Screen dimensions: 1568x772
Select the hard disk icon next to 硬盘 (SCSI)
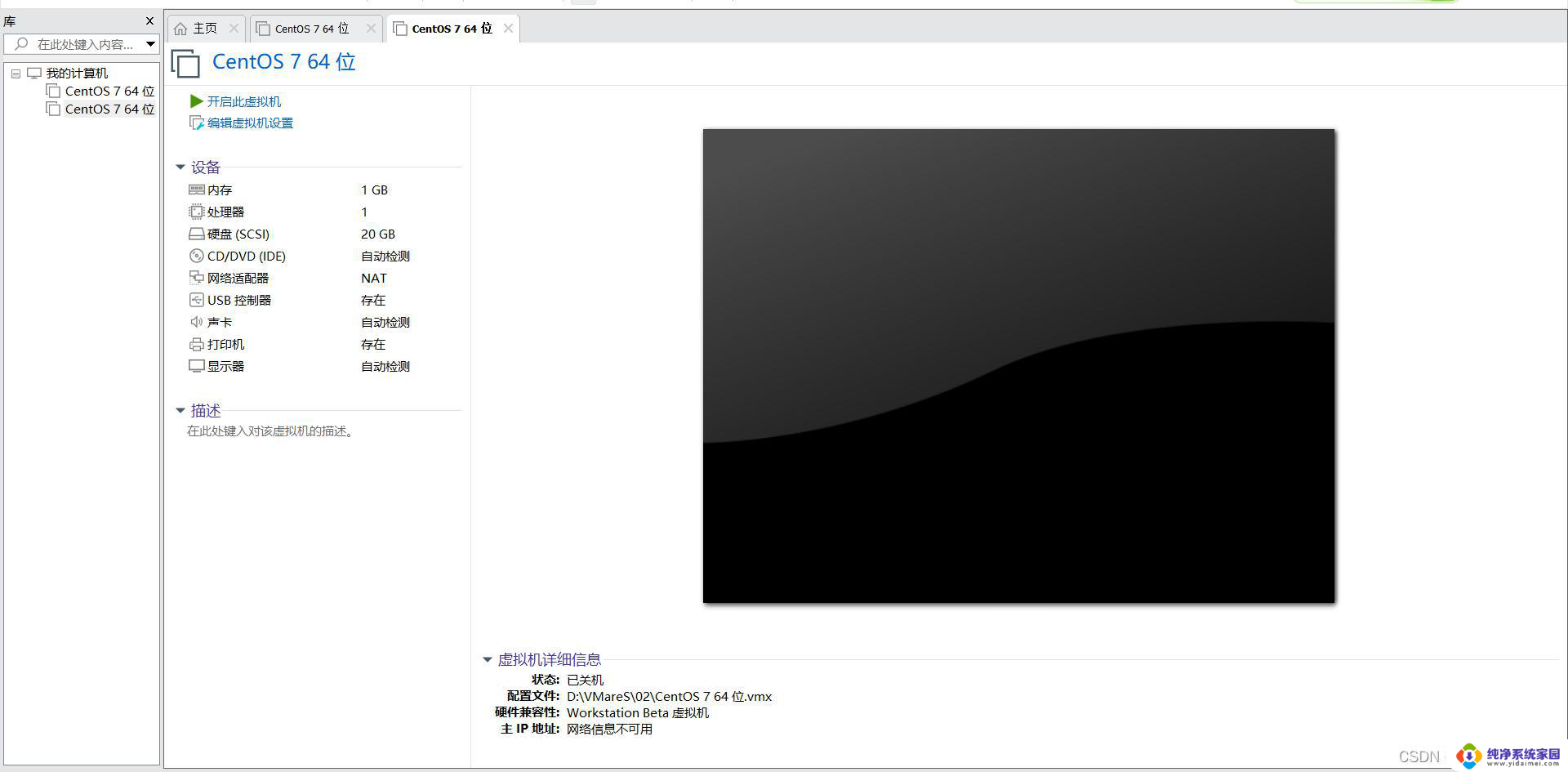(x=196, y=234)
